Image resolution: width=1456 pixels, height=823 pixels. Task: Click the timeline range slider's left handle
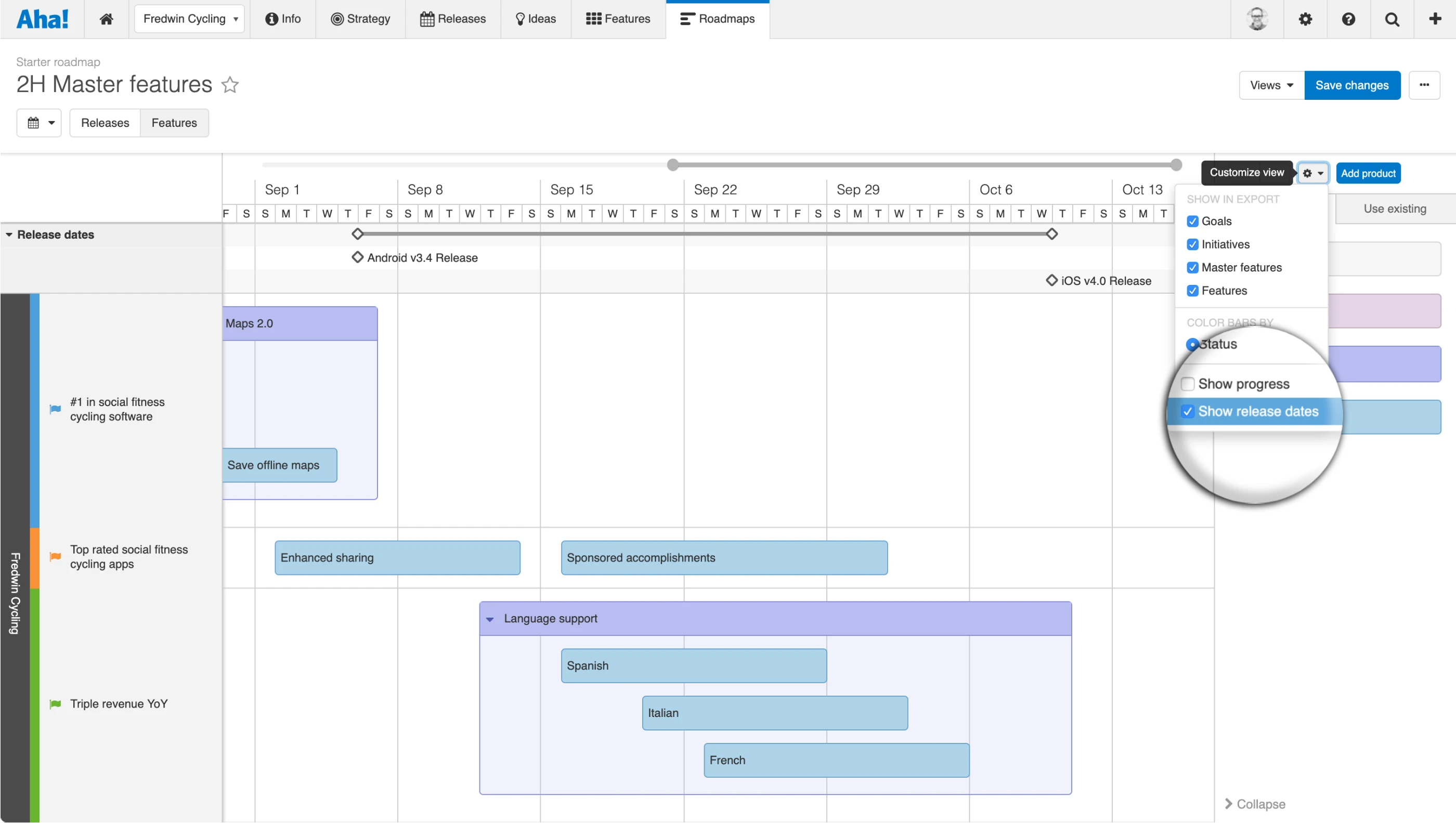[672, 164]
